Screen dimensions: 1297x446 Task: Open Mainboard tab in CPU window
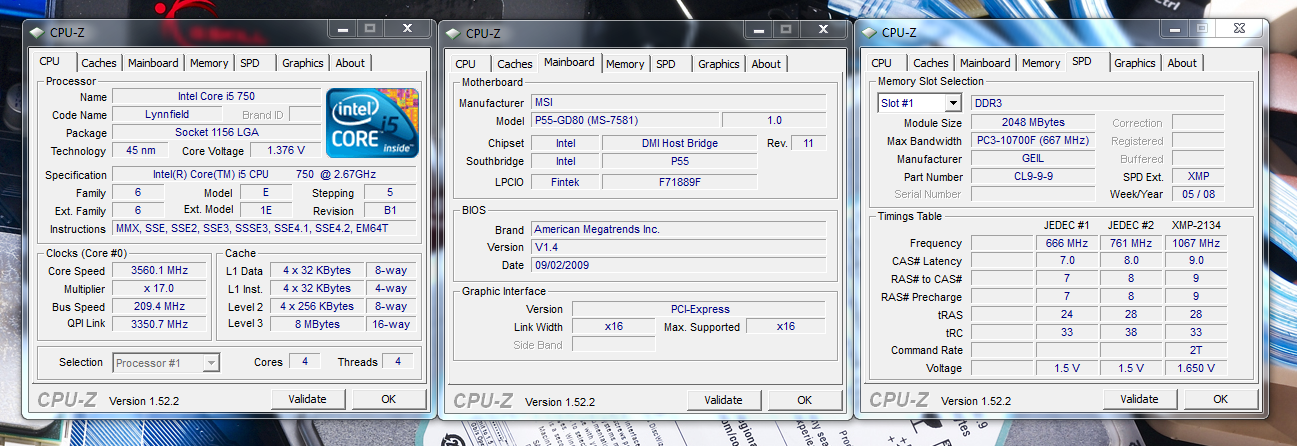153,63
